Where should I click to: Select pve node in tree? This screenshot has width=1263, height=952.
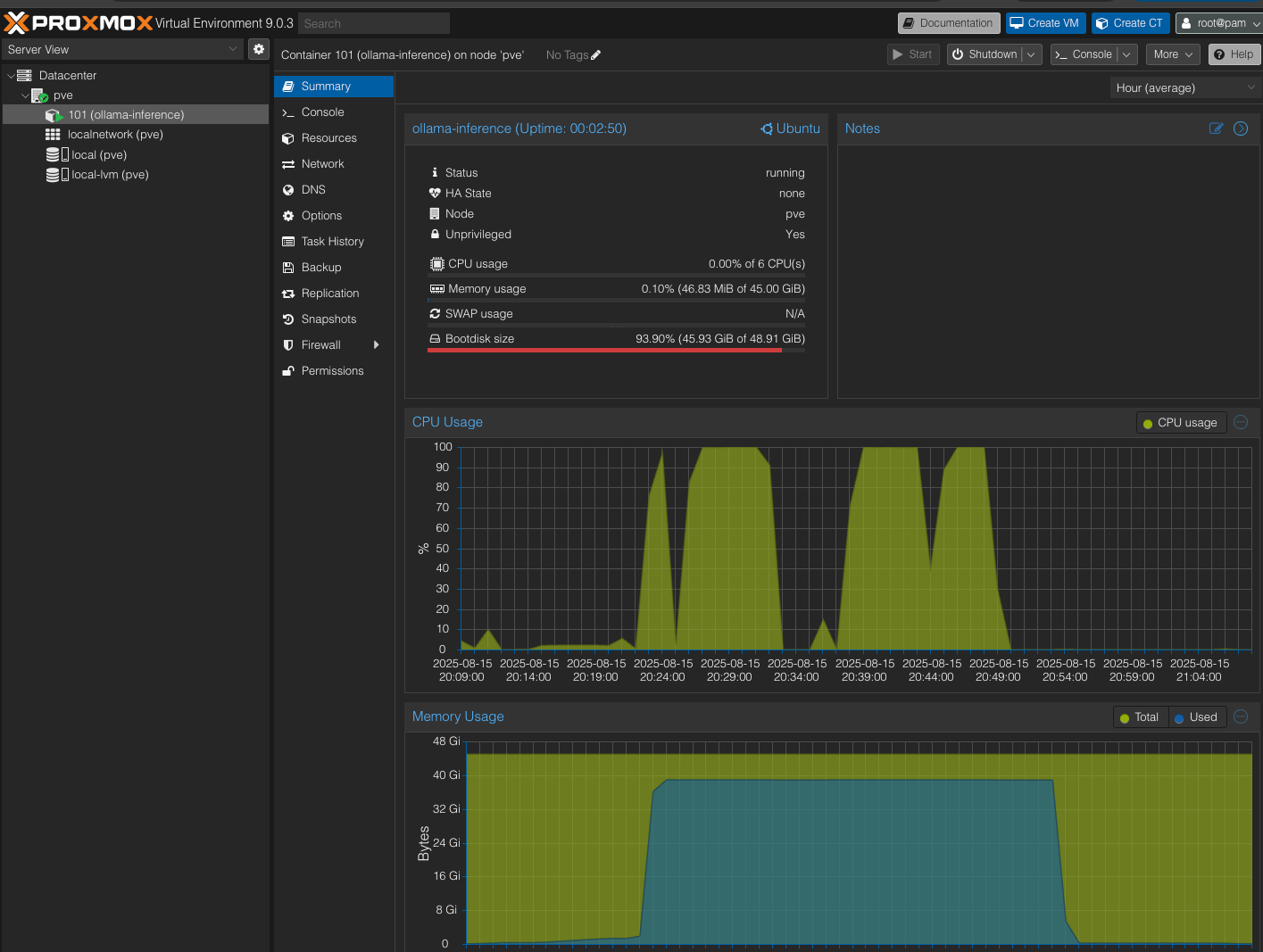click(136, 95)
